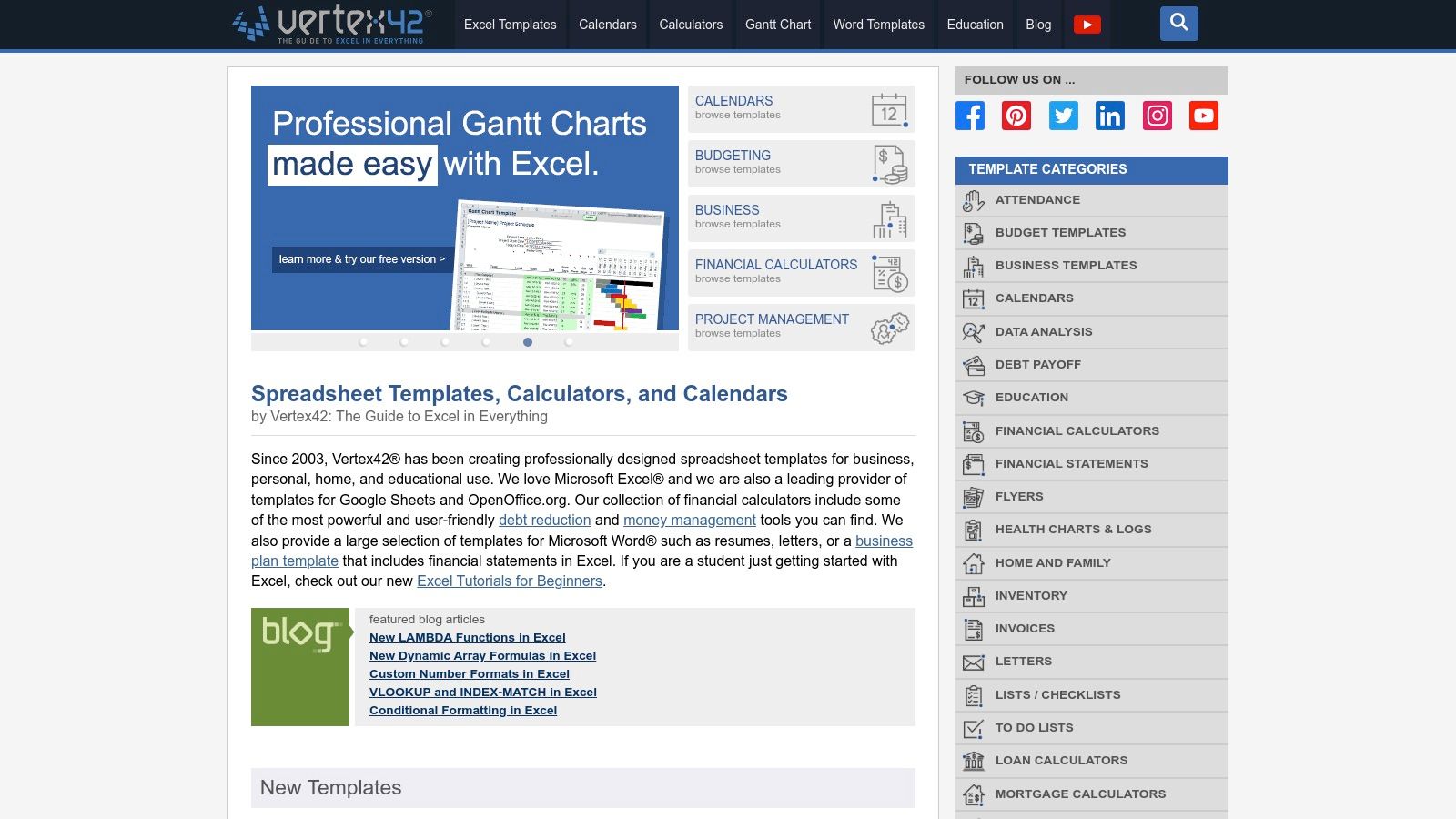Select Word Templates from the navigation bar
The height and width of the screenshot is (819, 1456).
point(877,25)
